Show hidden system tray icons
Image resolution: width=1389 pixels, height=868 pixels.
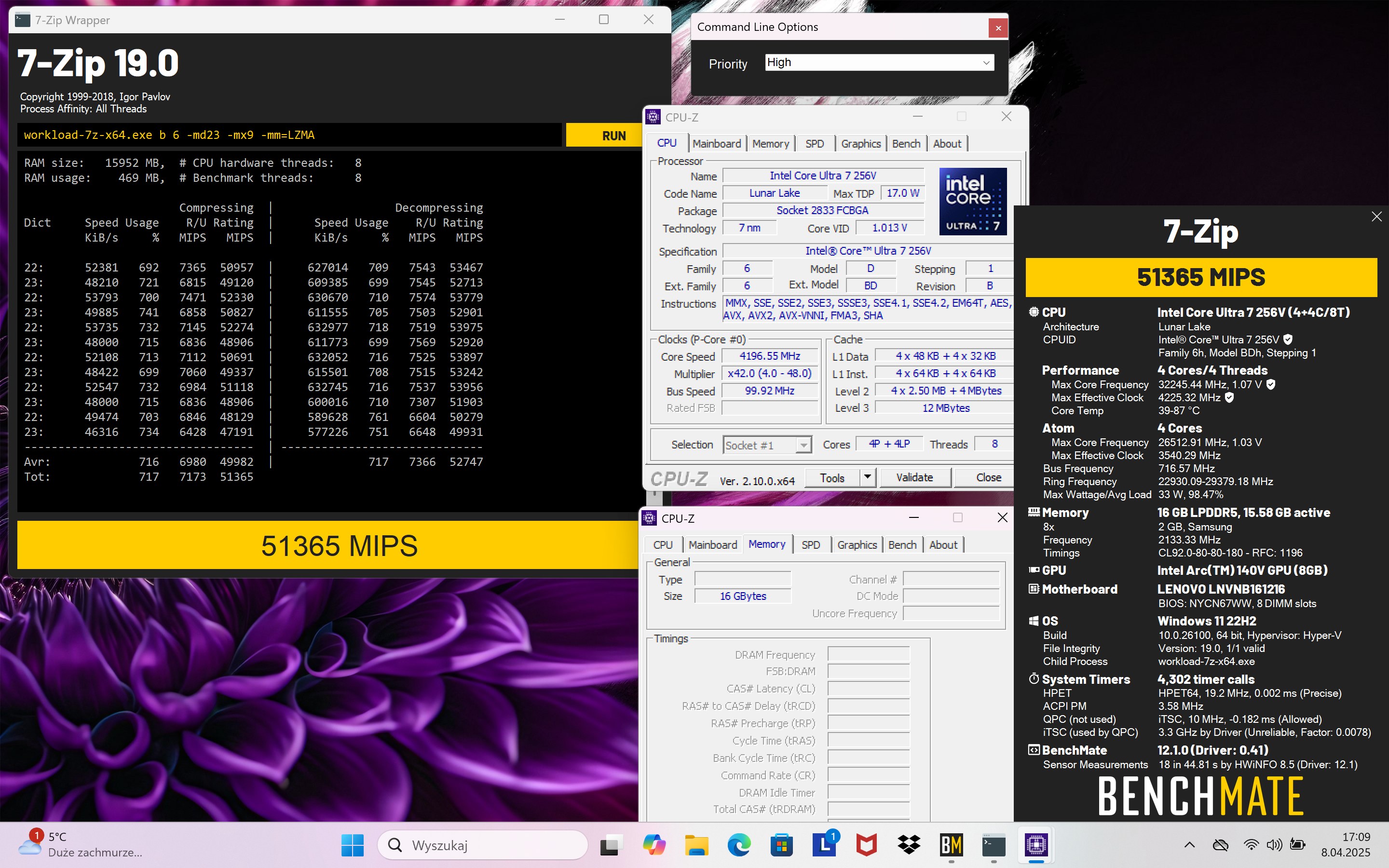pyautogui.click(x=1189, y=845)
